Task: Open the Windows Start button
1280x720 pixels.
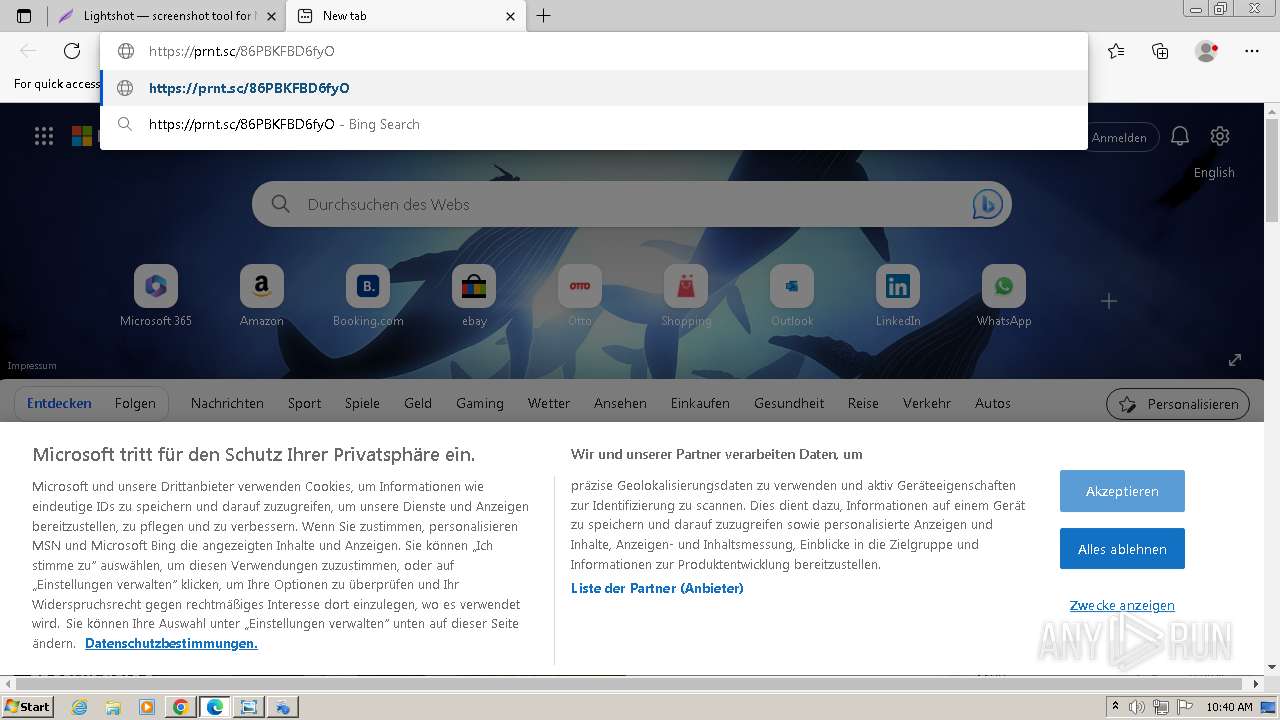Action: (27, 706)
